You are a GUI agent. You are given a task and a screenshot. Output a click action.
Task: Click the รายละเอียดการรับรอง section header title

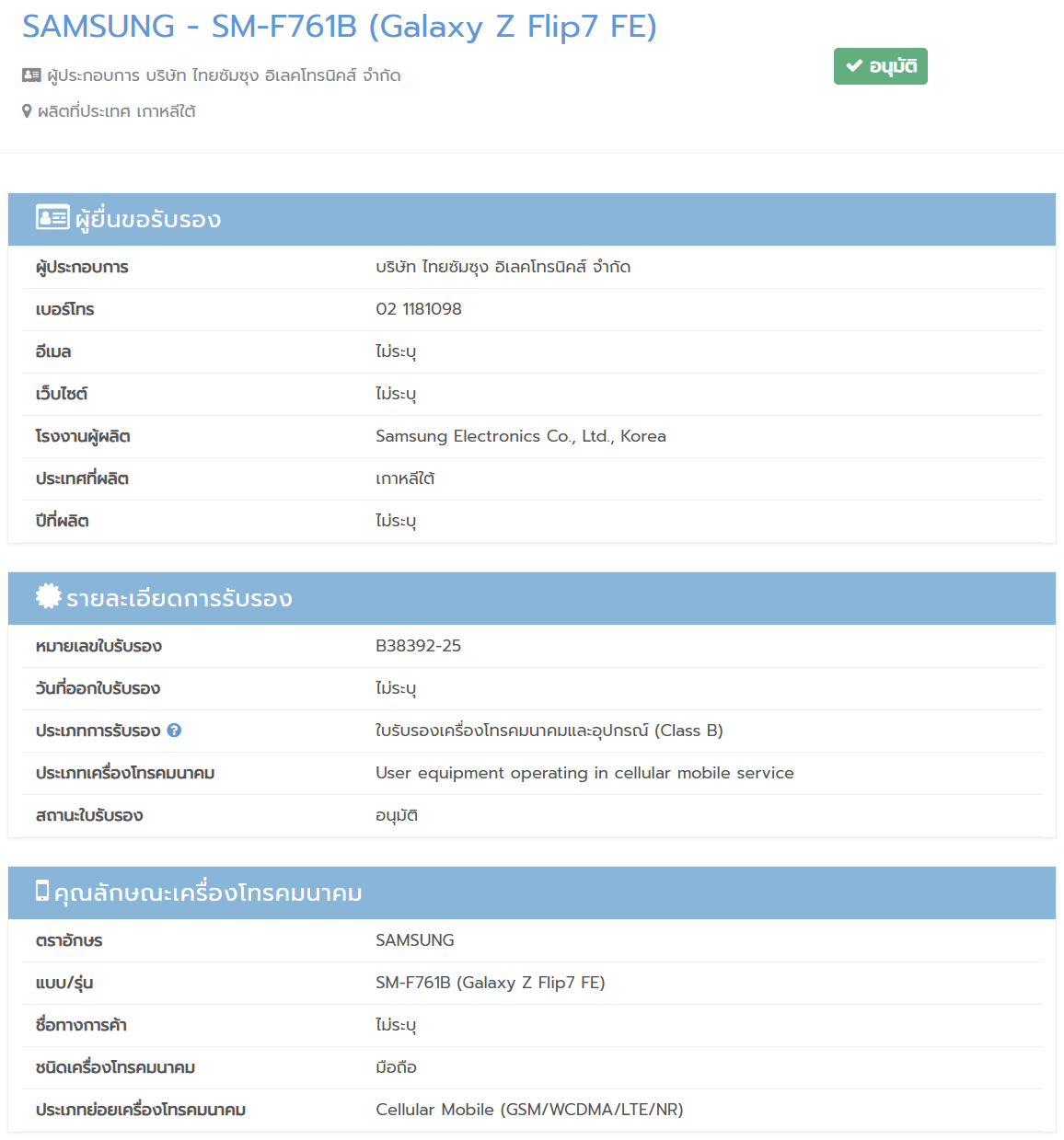click(x=179, y=599)
